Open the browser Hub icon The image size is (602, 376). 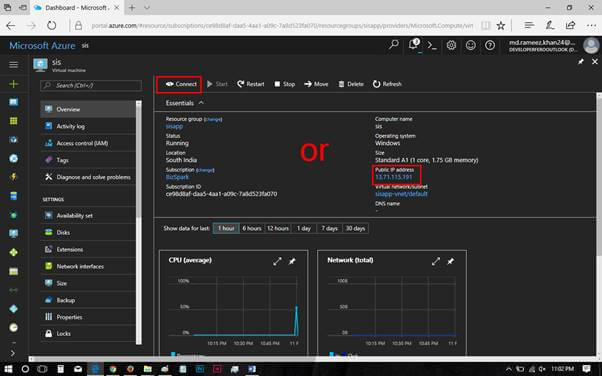click(x=529, y=26)
